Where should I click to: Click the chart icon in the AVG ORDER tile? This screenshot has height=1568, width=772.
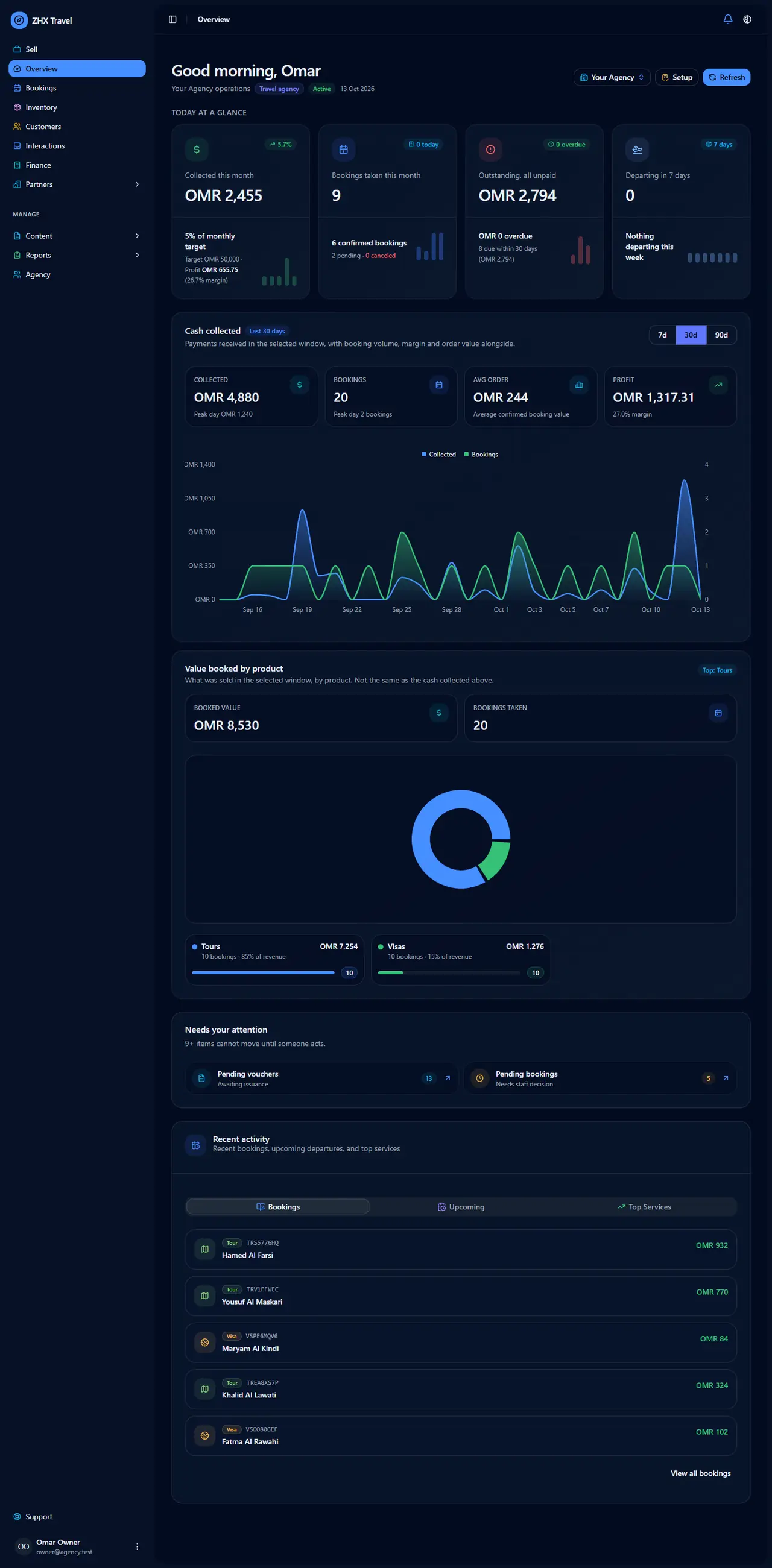click(578, 385)
